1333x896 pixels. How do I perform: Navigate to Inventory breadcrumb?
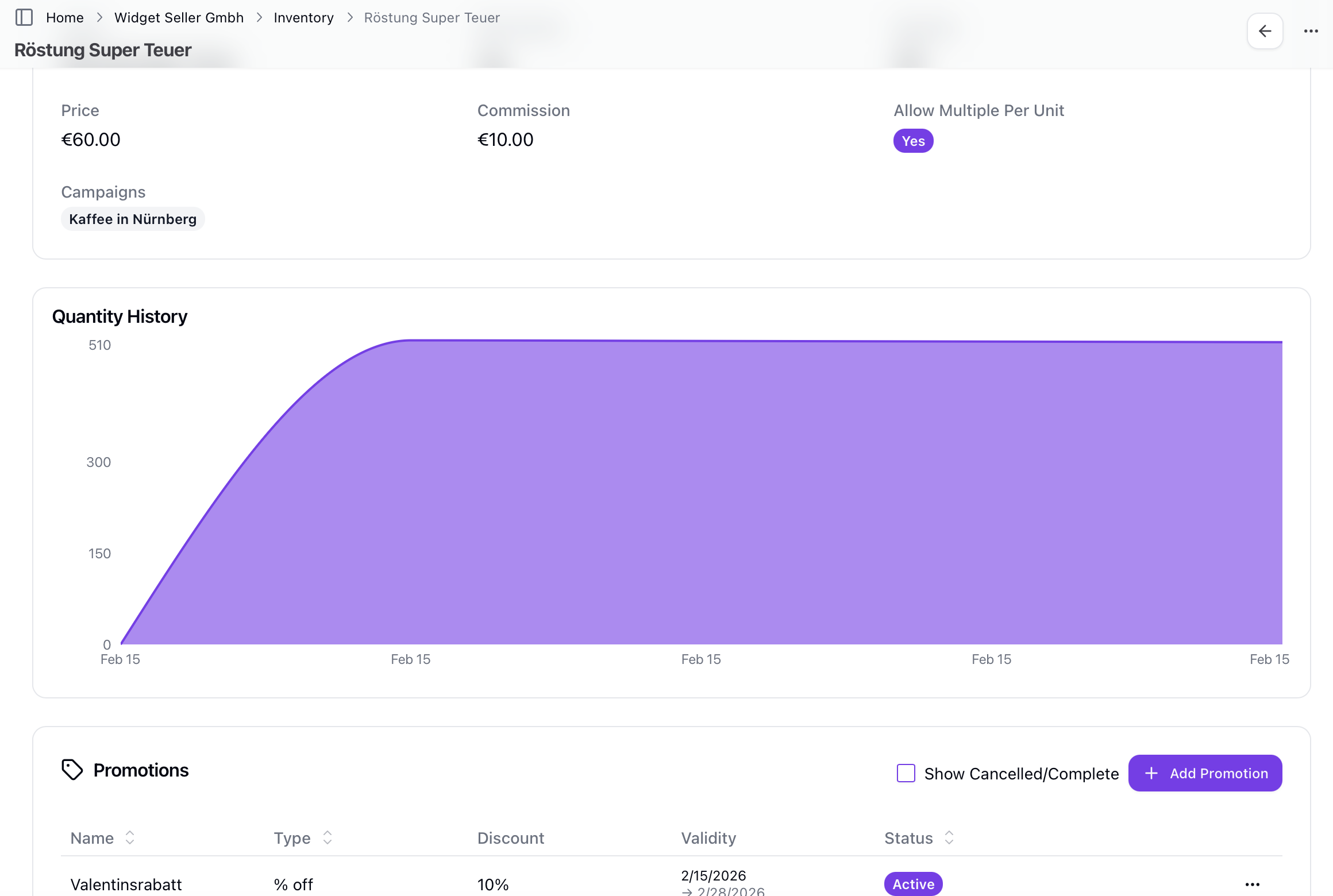tap(303, 18)
